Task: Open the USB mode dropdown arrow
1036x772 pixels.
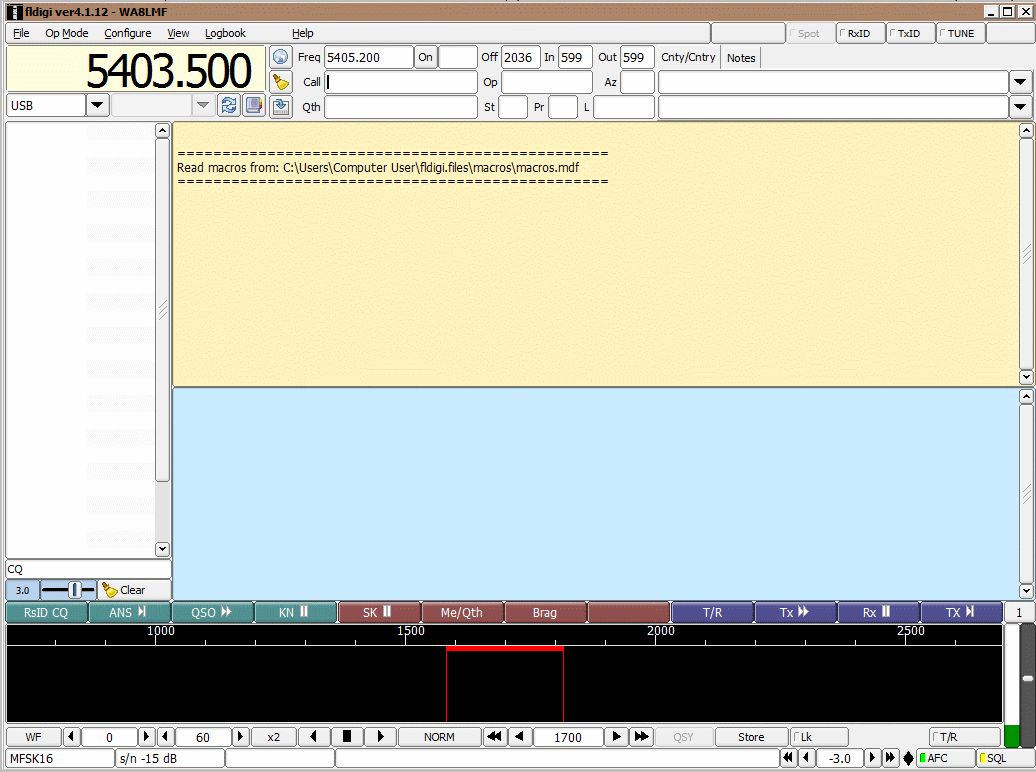Action: (x=97, y=105)
